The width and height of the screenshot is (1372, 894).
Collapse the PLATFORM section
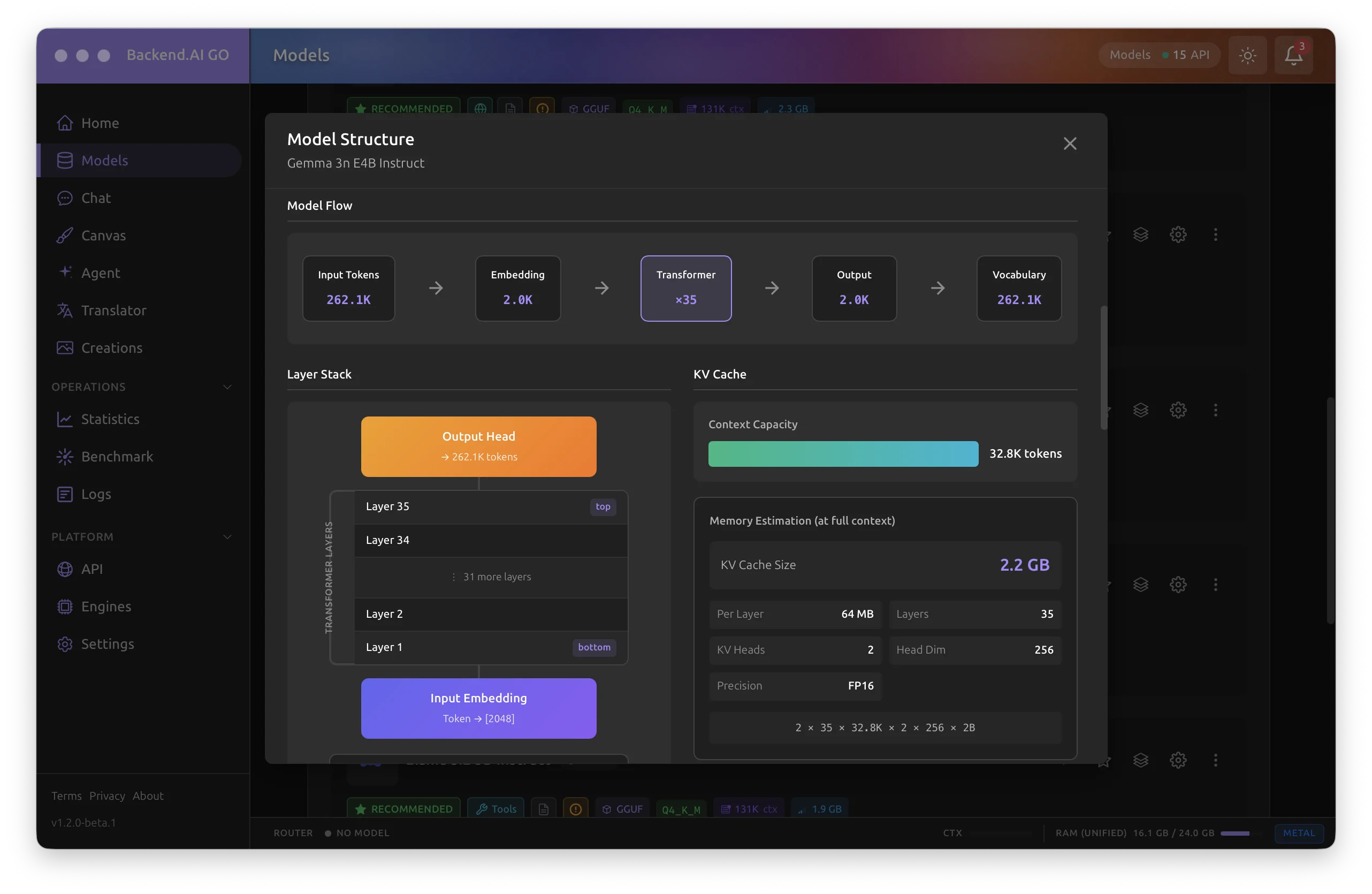tap(227, 536)
